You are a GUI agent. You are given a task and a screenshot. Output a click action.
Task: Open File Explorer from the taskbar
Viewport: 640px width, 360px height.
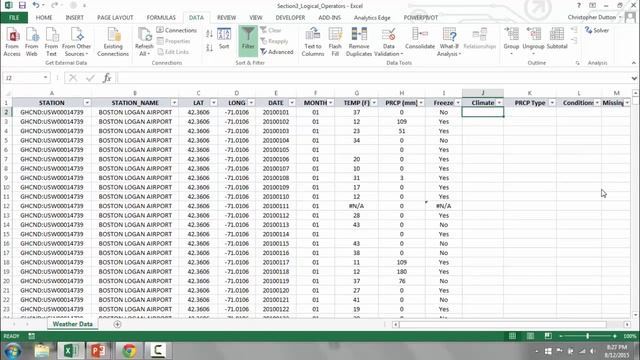pos(42,351)
